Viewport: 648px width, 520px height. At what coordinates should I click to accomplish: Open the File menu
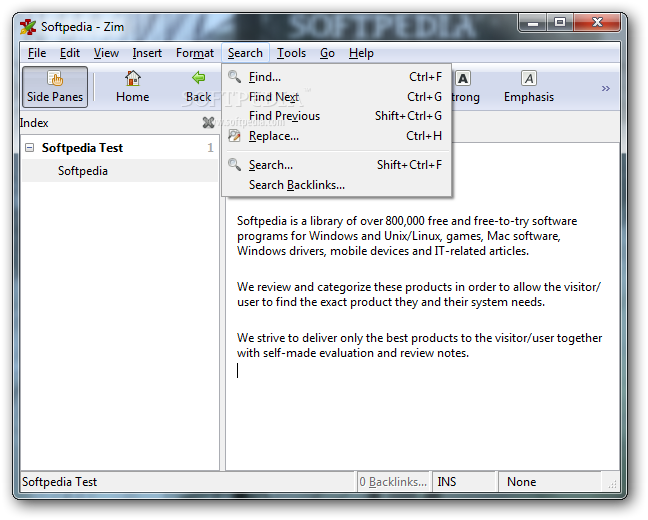pyautogui.click(x=37, y=53)
